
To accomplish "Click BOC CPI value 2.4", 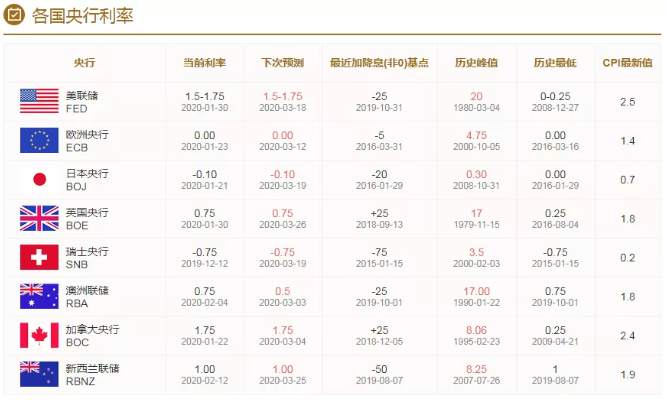I will [627, 336].
